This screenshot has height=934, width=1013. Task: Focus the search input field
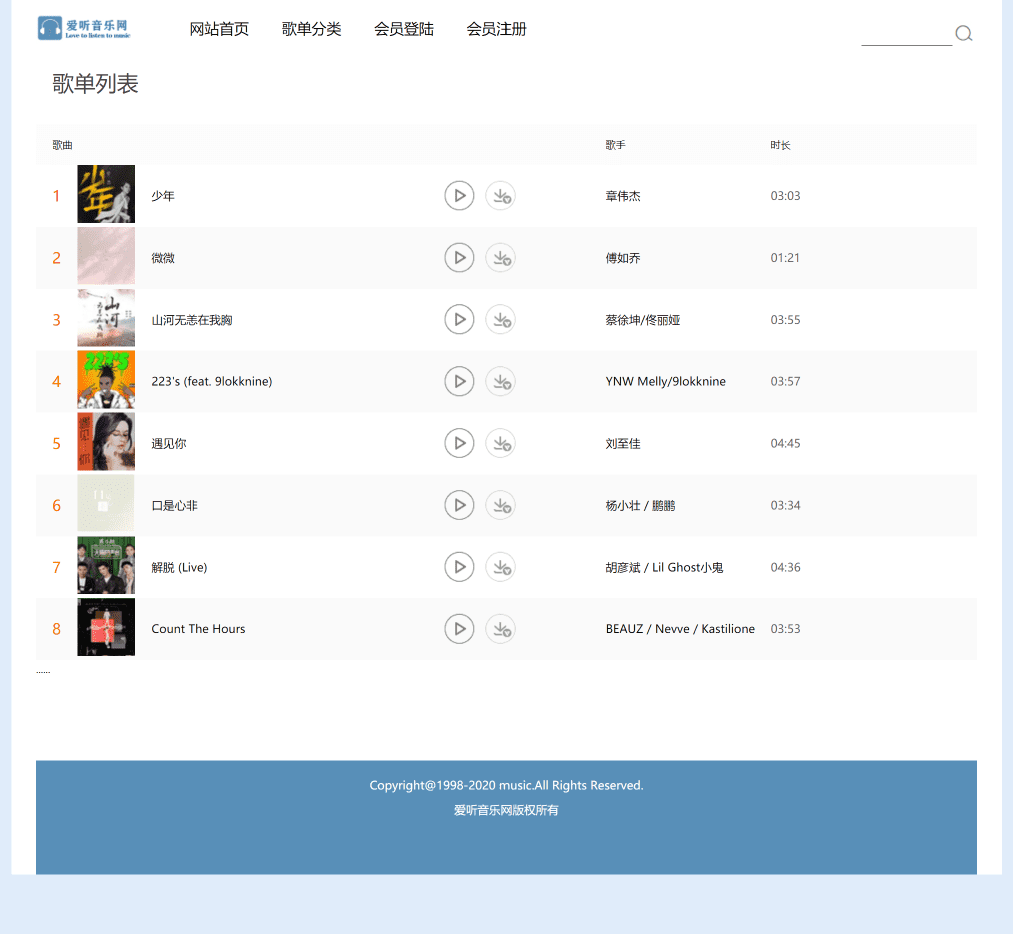tap(906, 34)
